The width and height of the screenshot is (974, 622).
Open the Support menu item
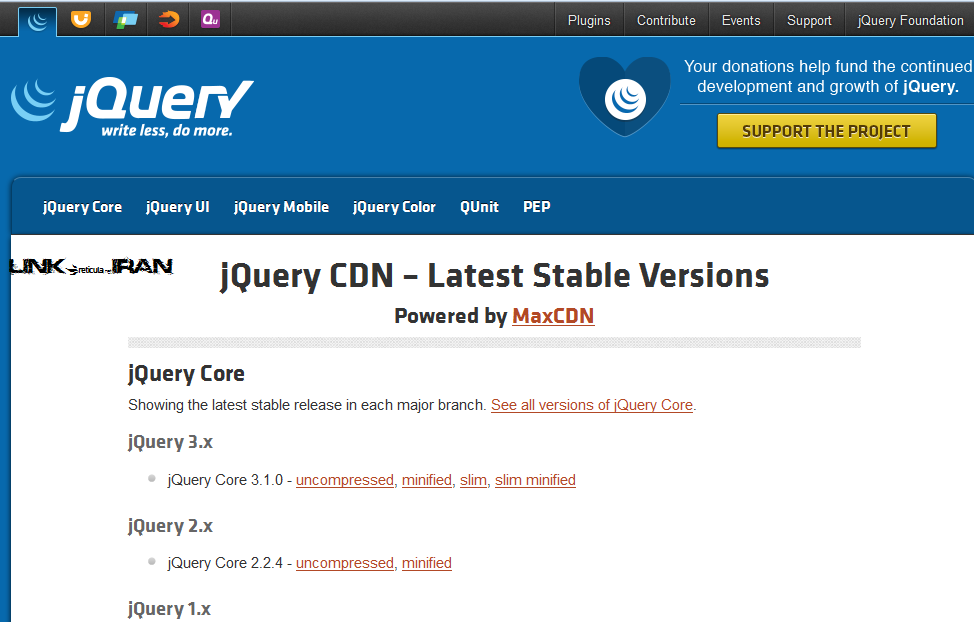(809, 21)
